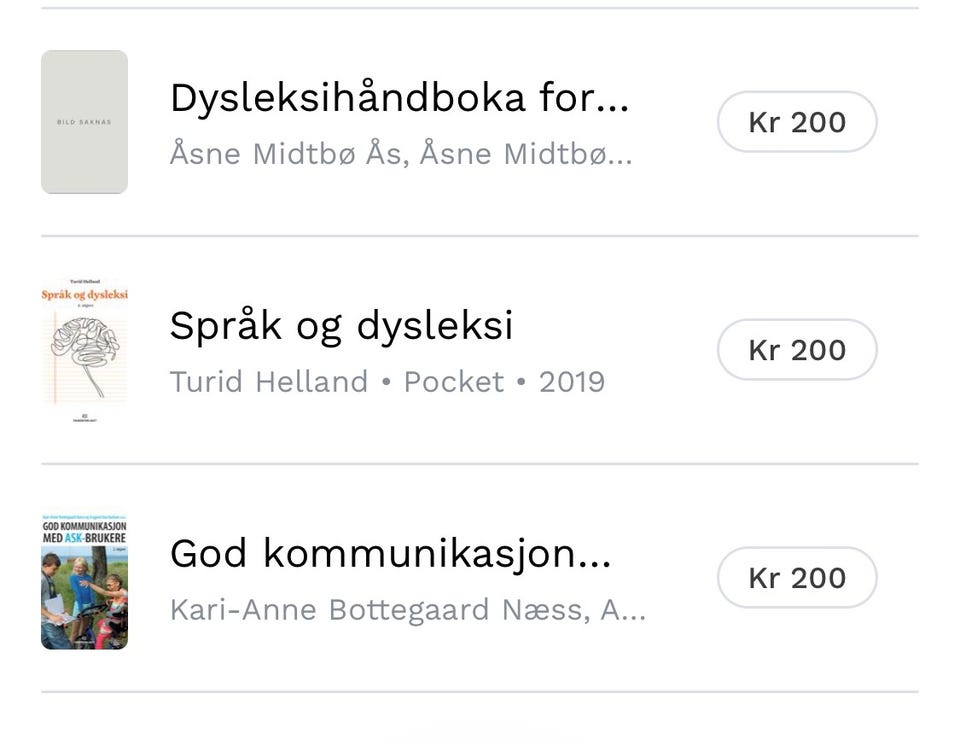Click the Pocket format label
The height and width of the screenshot is (746, 960).
tap(453, 382)
